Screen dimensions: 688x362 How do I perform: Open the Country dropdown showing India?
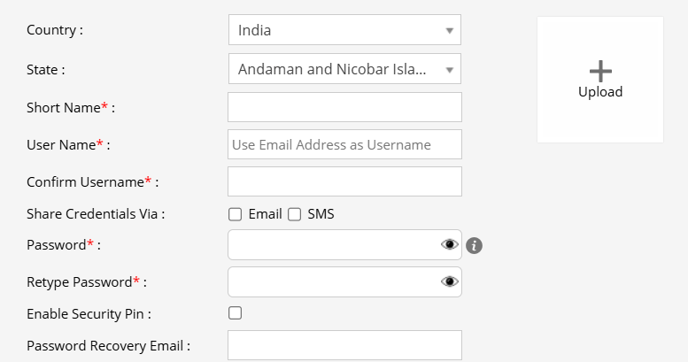(344, 30)
